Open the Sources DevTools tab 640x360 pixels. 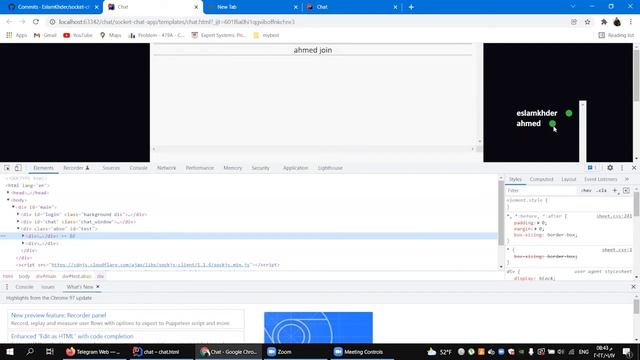pyautogui.click(x=111, y=168)
